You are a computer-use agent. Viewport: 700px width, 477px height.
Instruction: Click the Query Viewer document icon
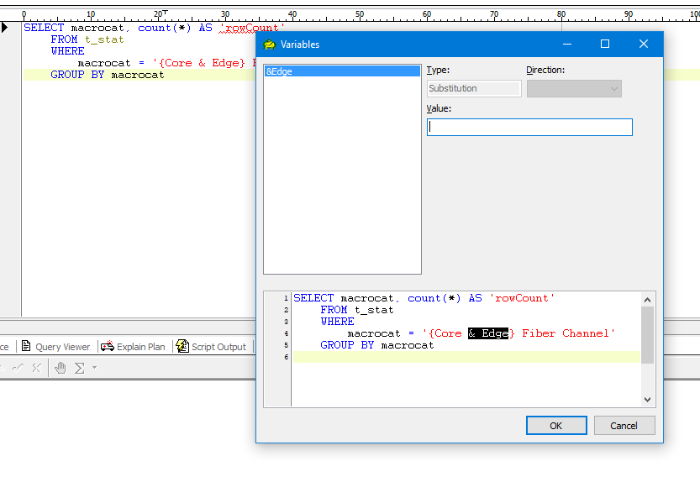(x=26, y=346)
